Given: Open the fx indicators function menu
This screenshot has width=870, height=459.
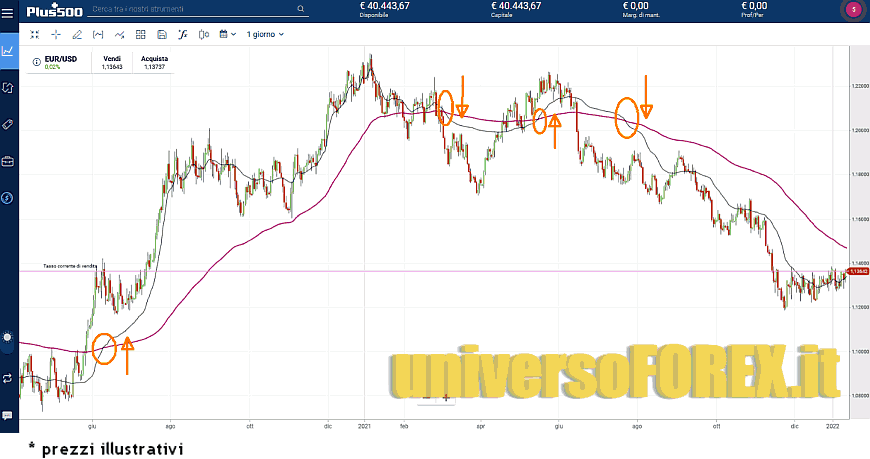Looking at the screenshot, I should [x=182, y=34].
